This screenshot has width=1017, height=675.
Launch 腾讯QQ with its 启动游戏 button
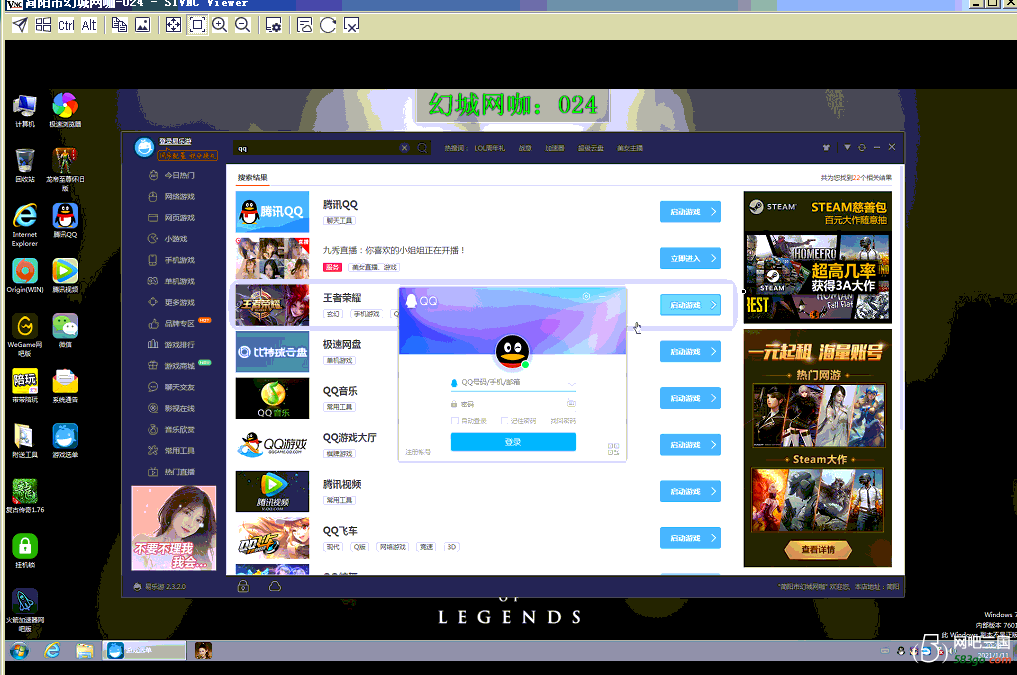690,211
